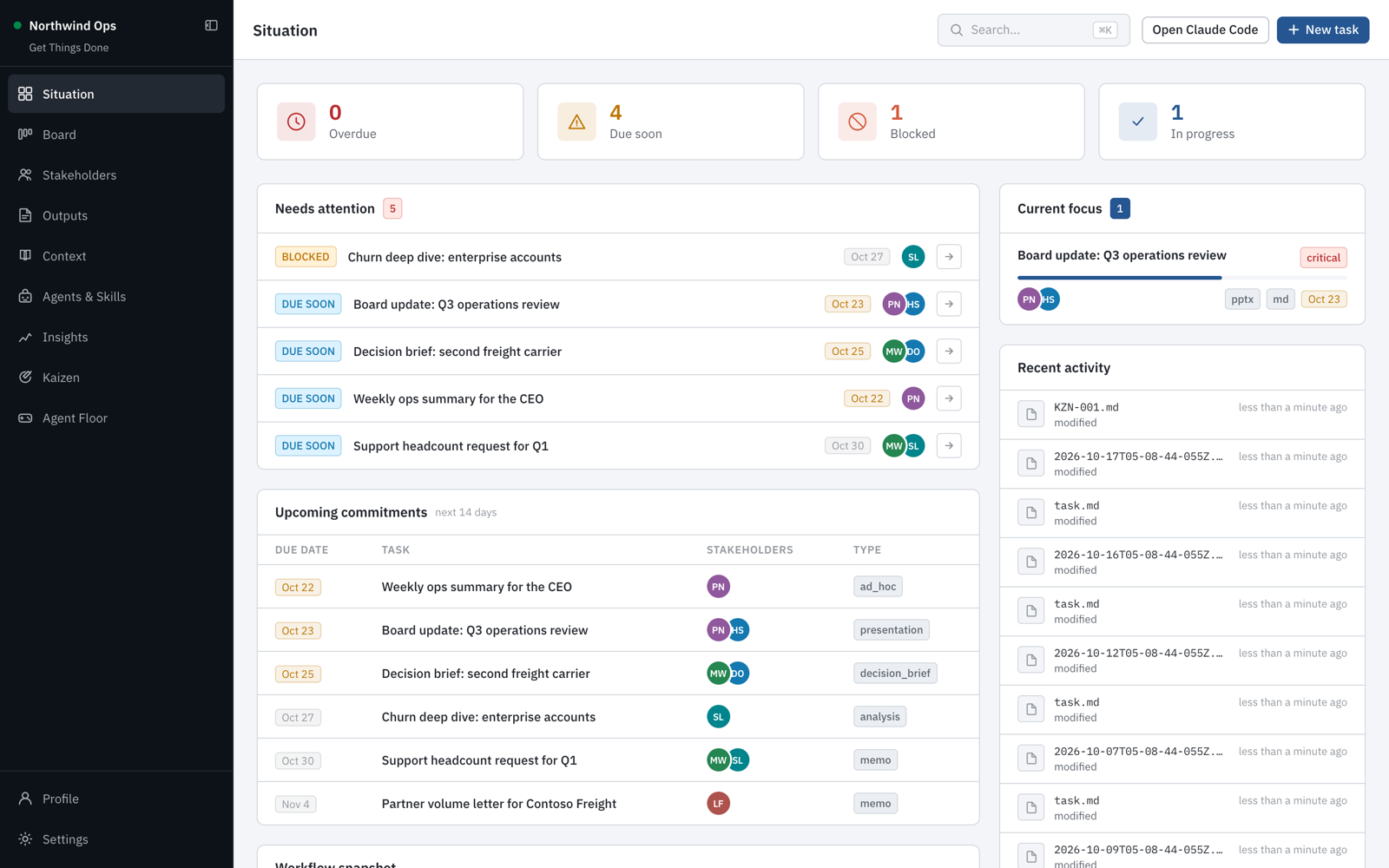This screenshot has height=868, width=1389.
Task: Select the analysis type tag
Action: point(879,717)
